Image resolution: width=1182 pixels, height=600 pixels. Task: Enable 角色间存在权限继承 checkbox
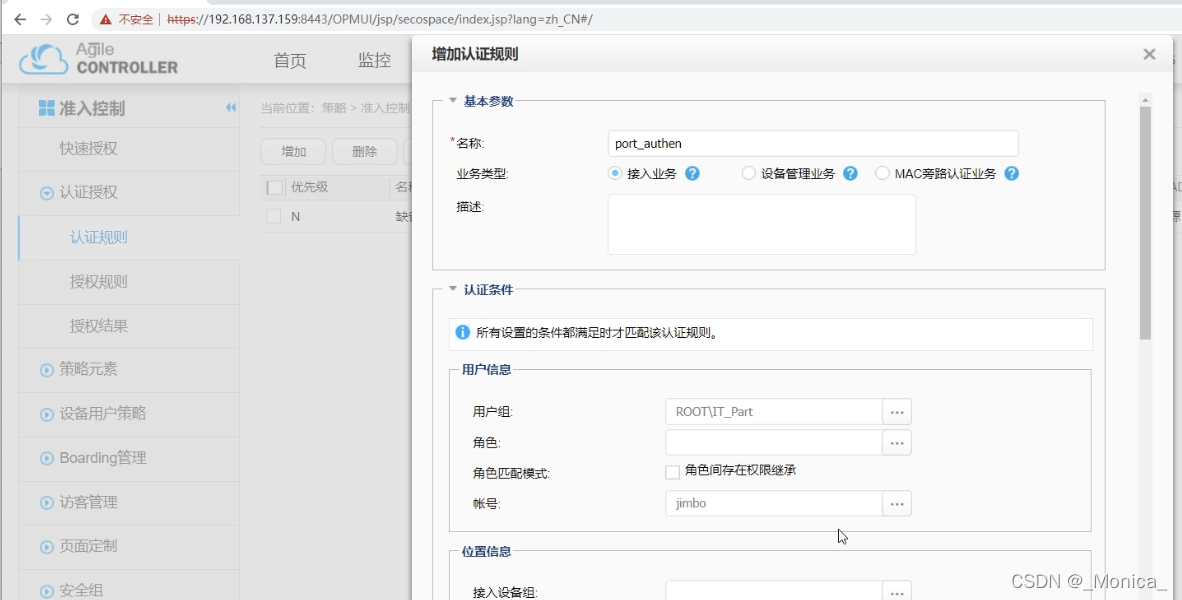point(672,472)
